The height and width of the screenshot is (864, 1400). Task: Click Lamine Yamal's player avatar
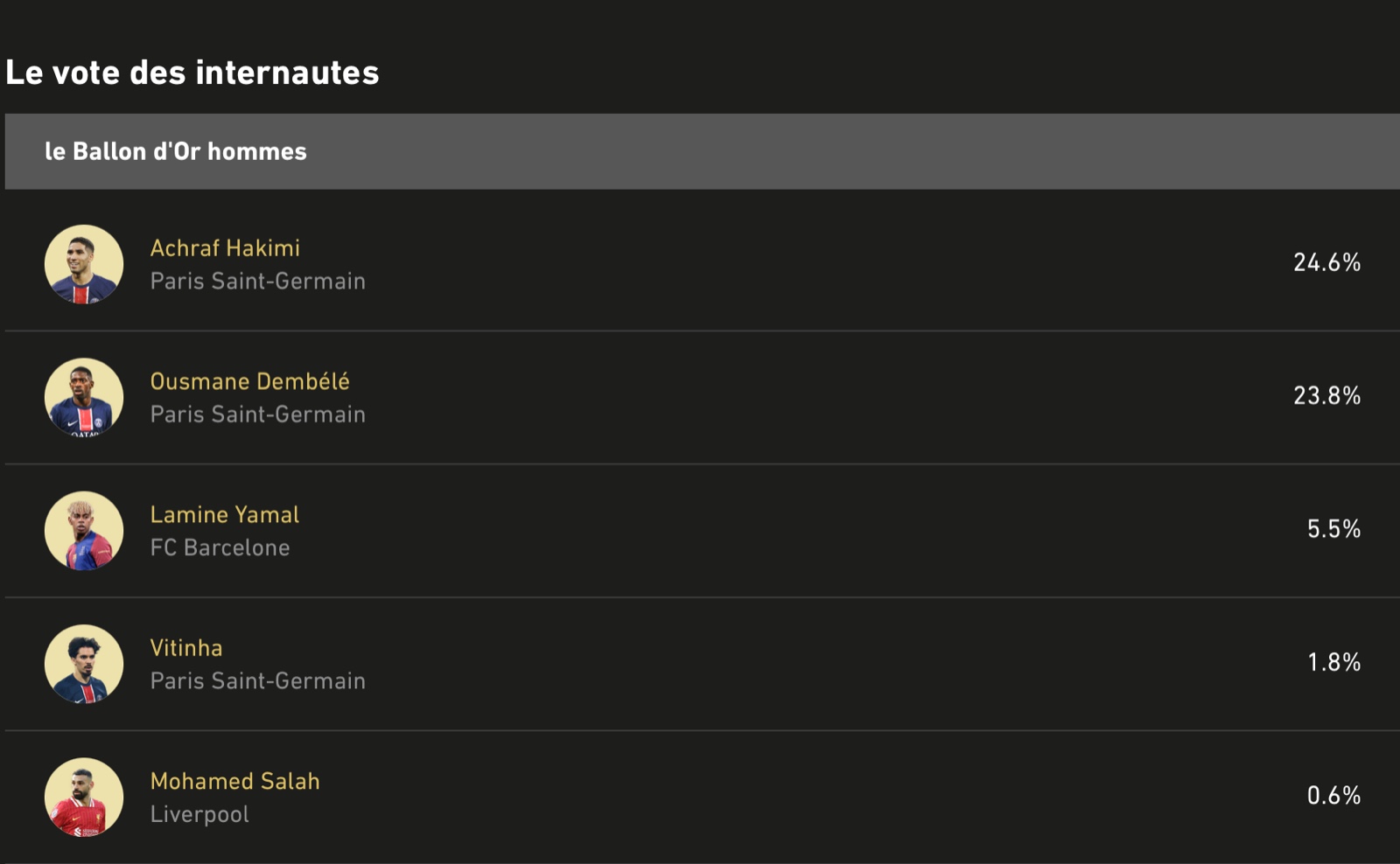(x=84, y=531)
